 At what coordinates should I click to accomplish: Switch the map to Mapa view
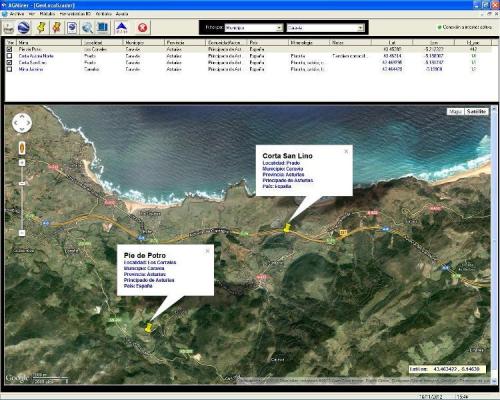(x=455, y=111)
